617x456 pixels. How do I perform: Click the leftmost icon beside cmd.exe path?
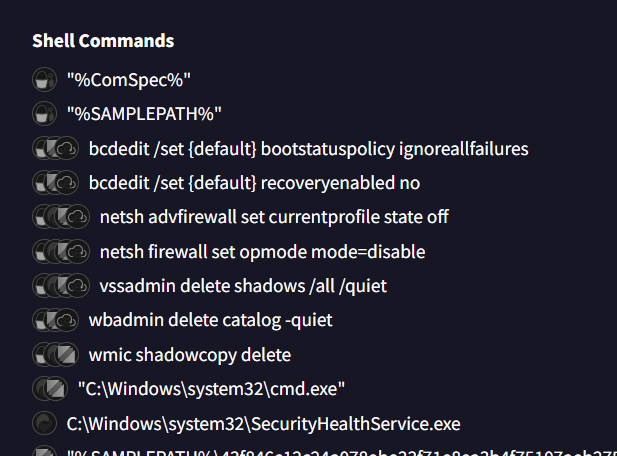(44, 388)
